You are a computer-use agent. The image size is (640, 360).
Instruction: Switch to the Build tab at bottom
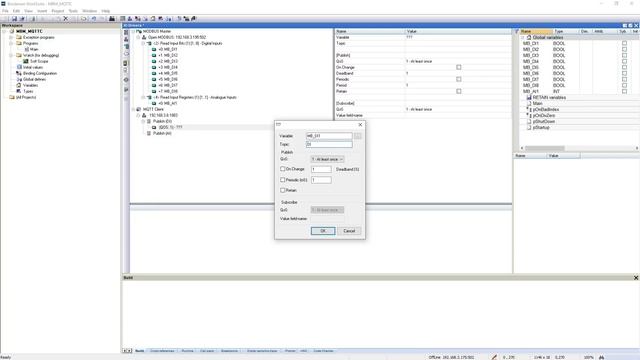[x=140, y=351]
